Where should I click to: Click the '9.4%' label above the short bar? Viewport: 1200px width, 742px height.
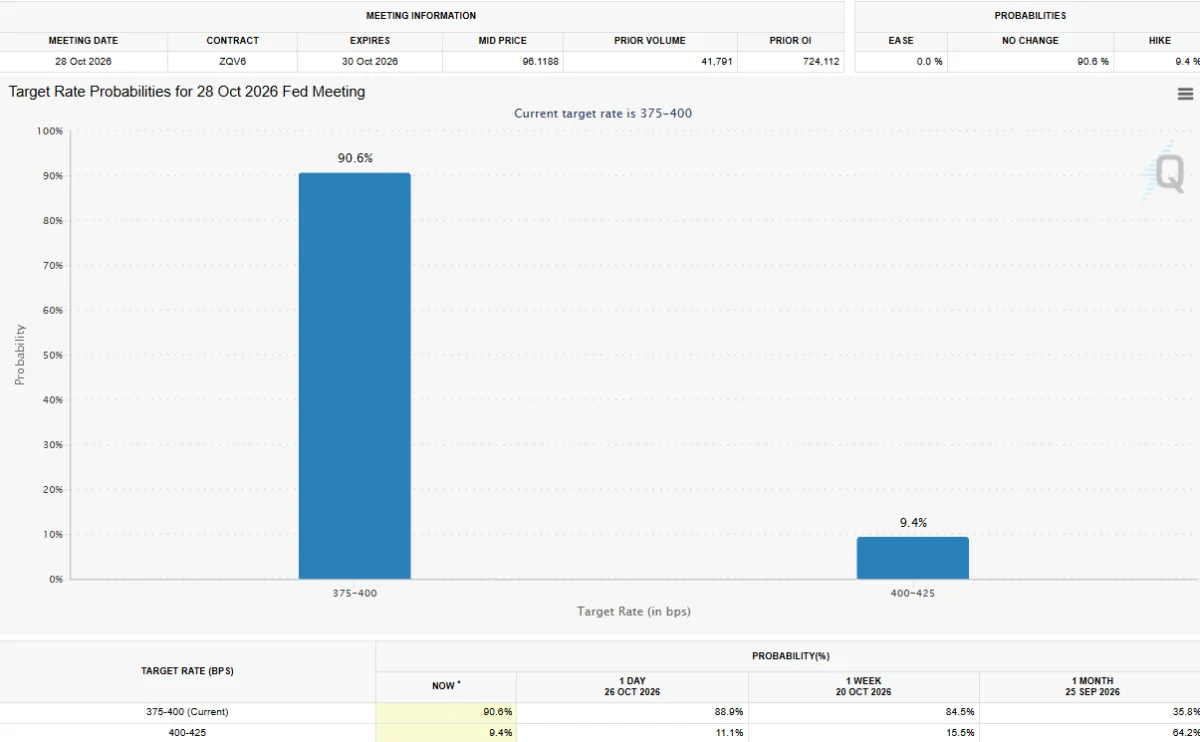[913, 522]
